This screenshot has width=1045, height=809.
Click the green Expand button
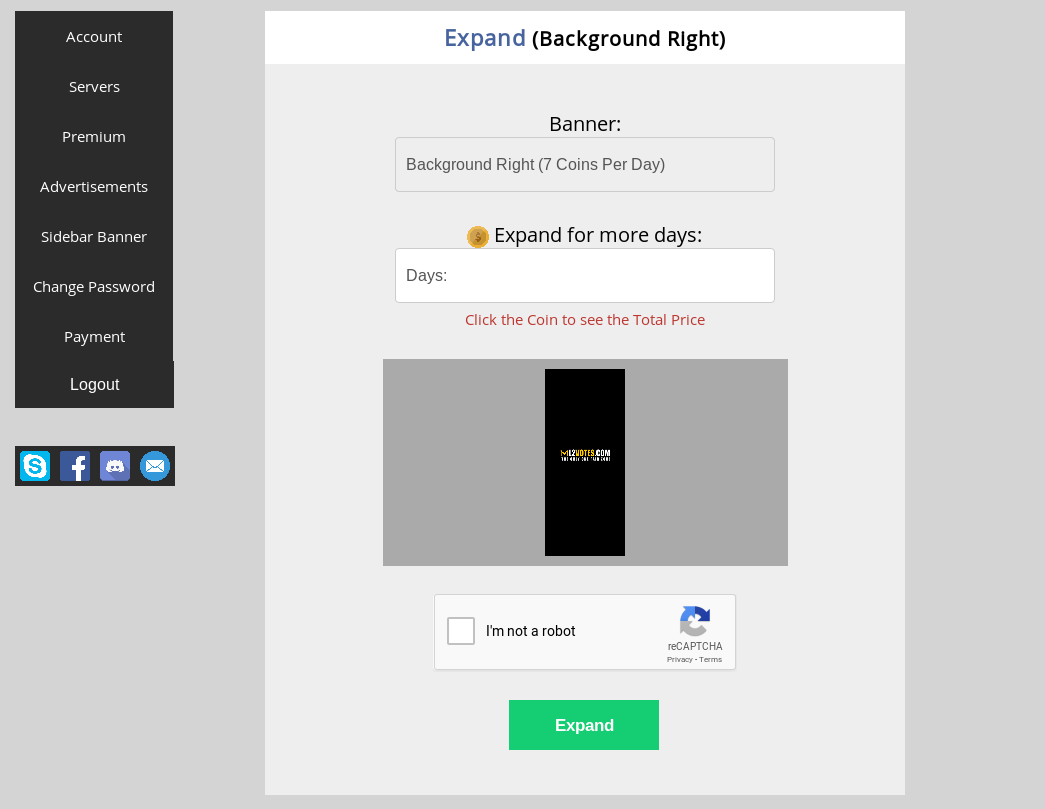(584, 725)
